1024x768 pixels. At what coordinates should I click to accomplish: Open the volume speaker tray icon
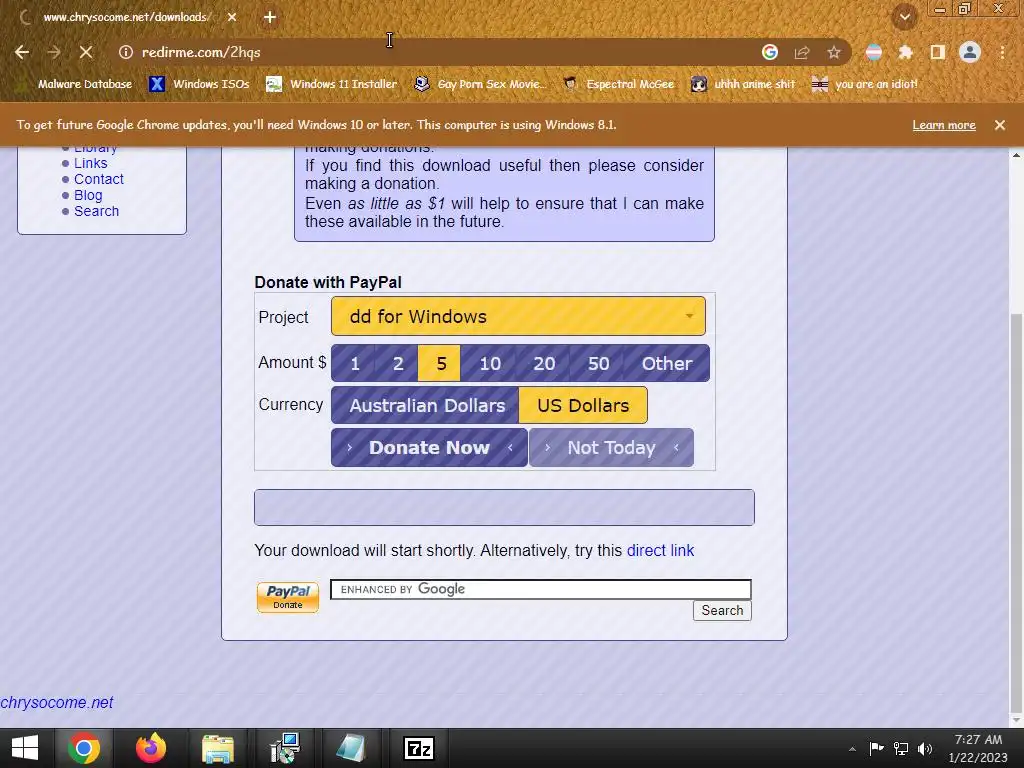pos(925,748)
